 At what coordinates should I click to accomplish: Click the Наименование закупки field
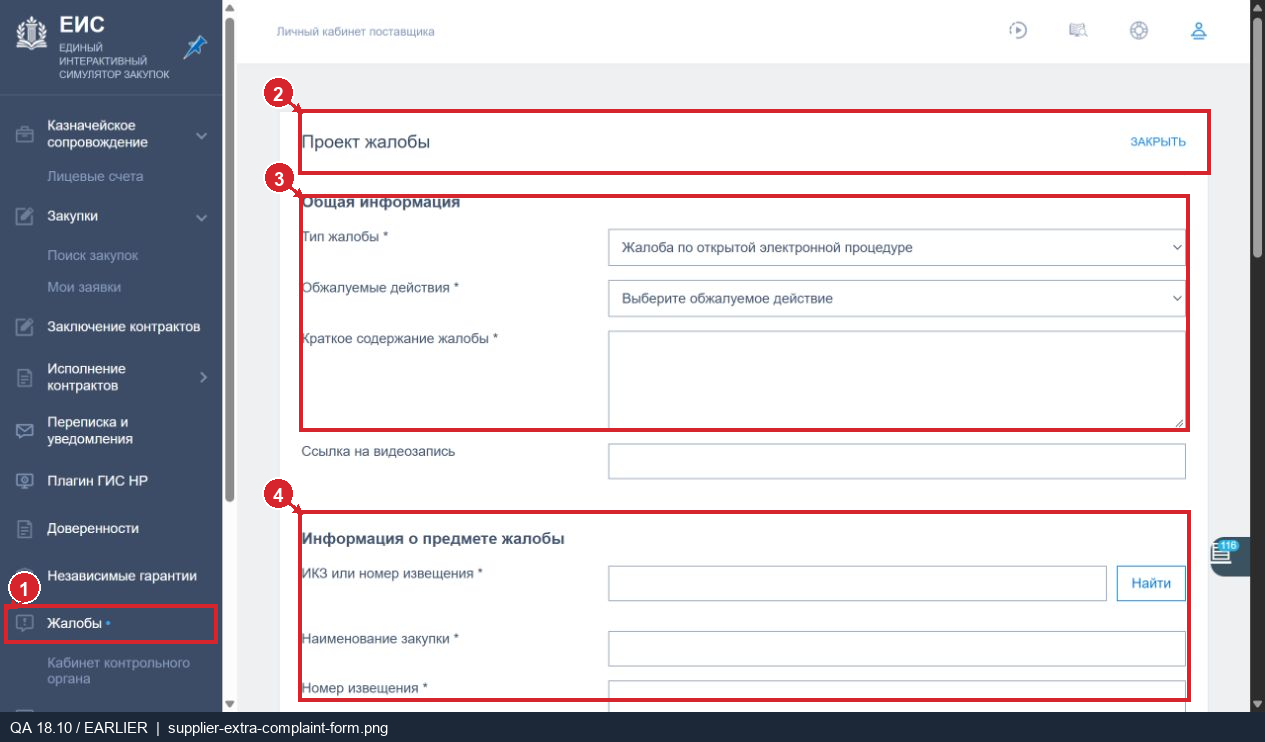[x=897, y=648]
